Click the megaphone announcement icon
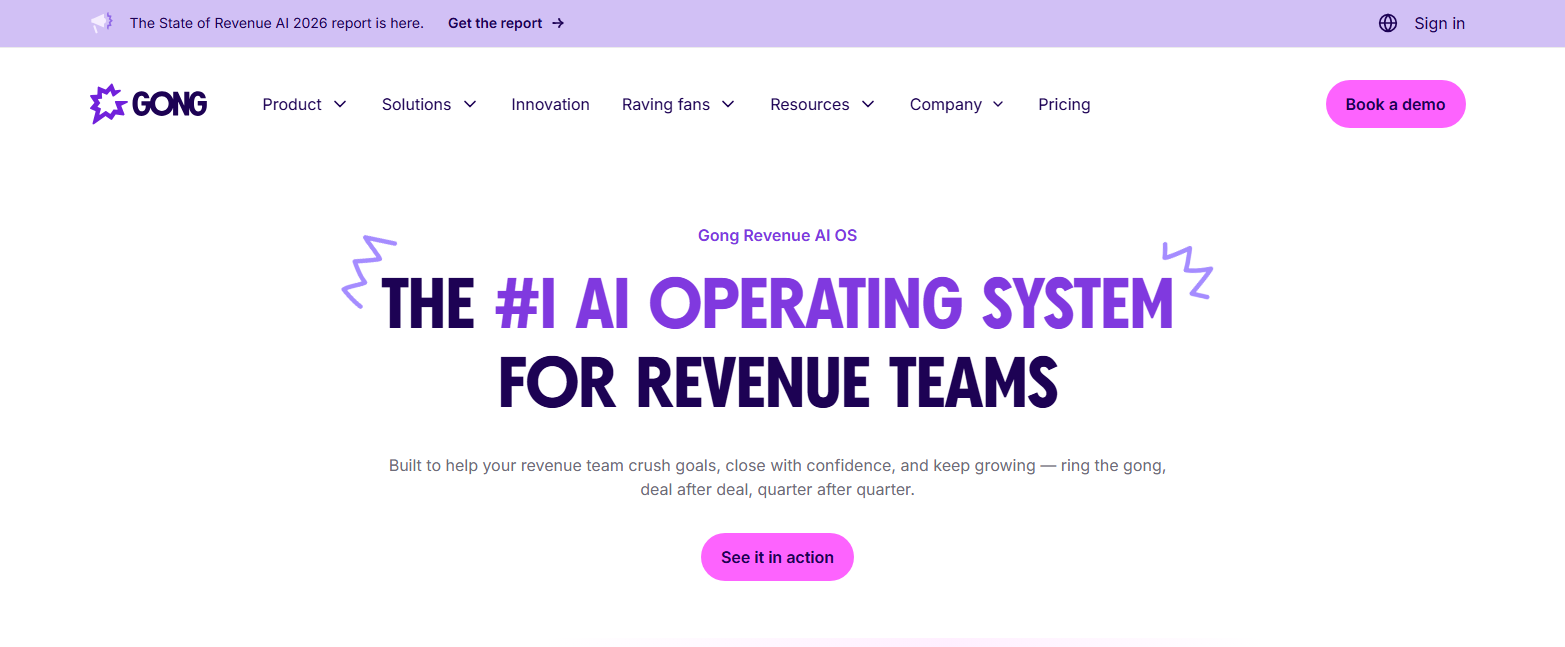 pyautogui.click(x=100, y=22)
